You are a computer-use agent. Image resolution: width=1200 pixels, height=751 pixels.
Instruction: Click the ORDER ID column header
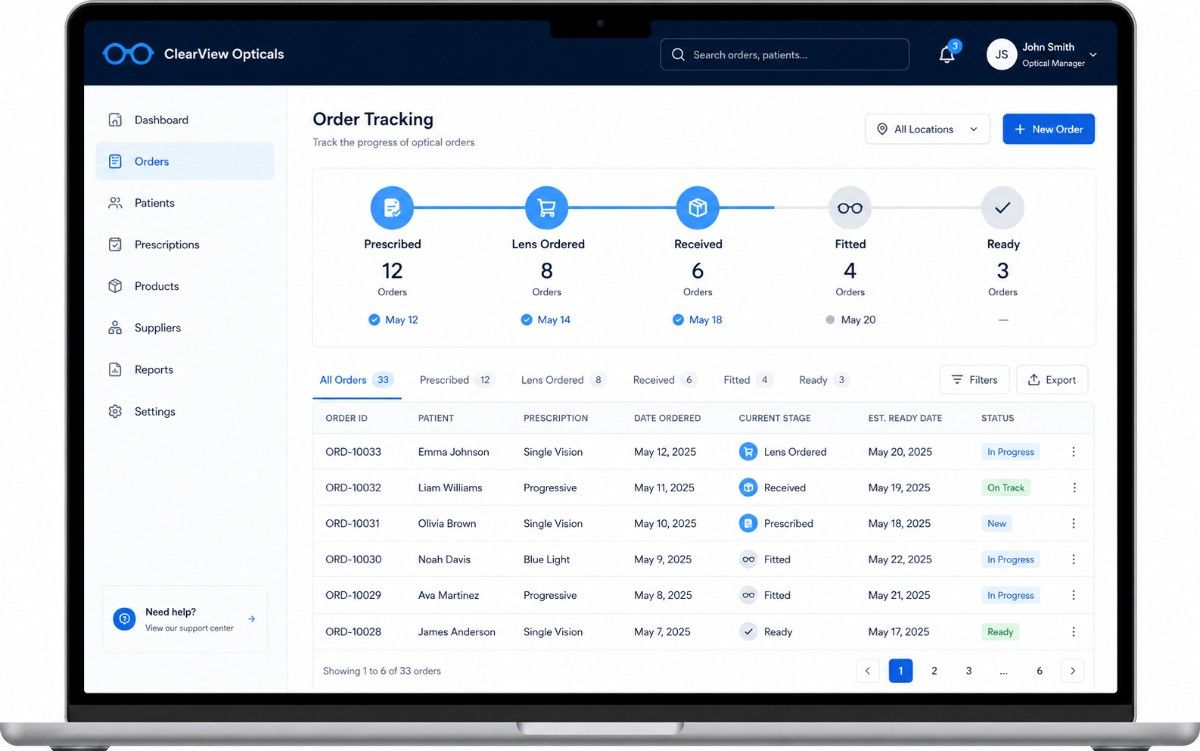click(x=346, y=418)
